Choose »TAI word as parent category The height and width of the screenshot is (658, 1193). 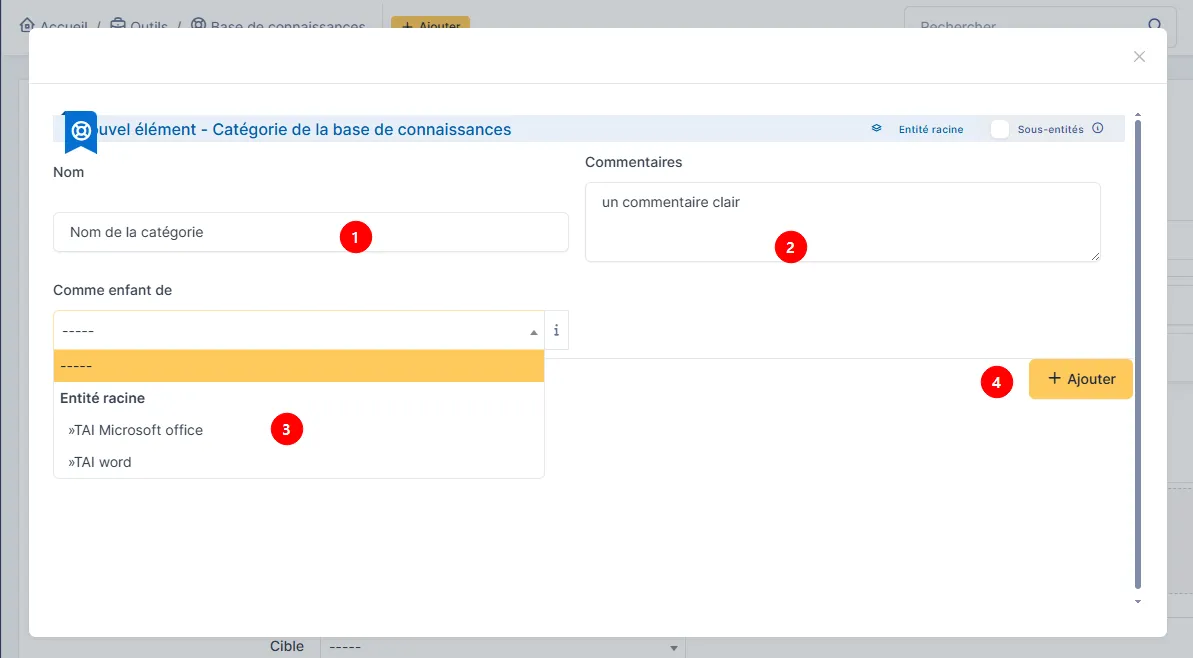pyautogui.click(x=299, y=462)
